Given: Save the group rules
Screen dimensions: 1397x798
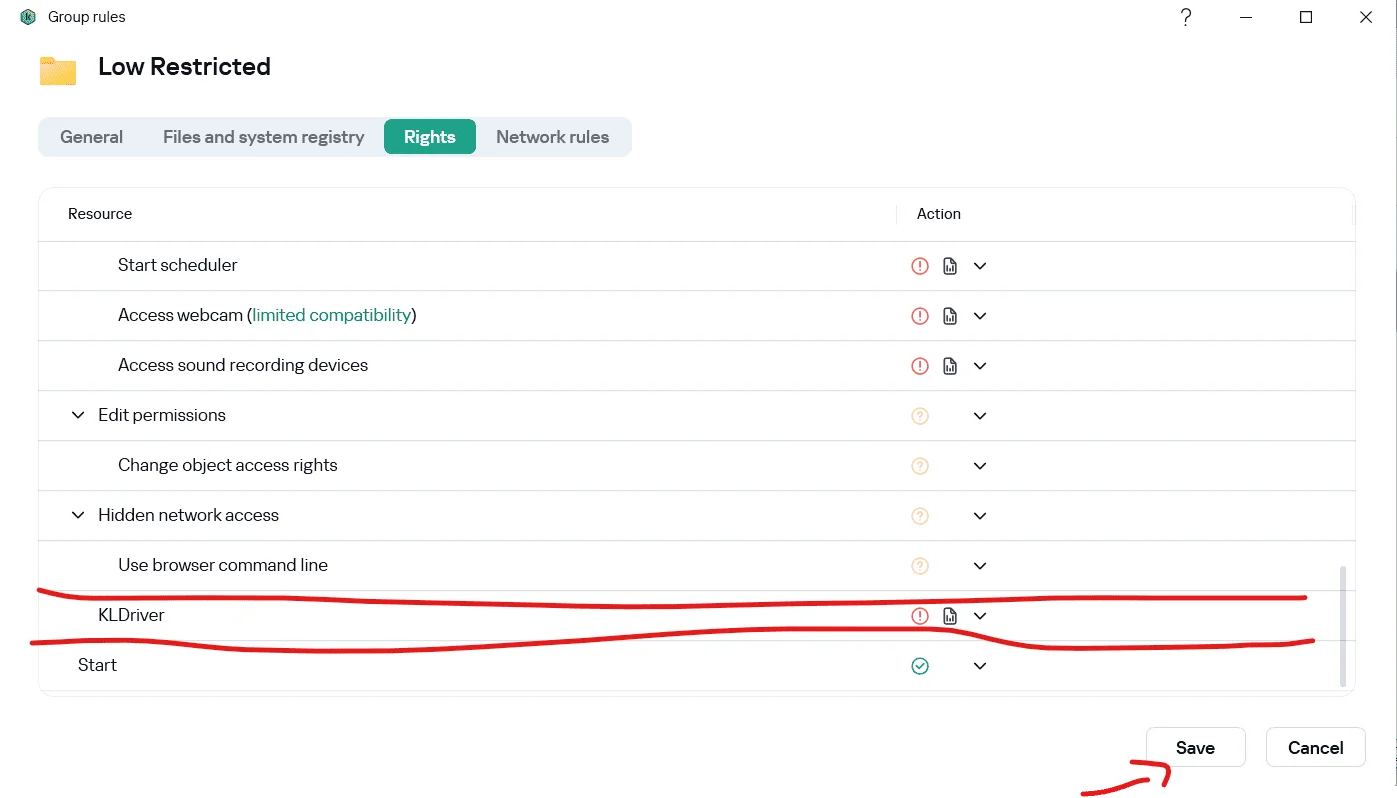Looking at the screenshot, I should pos(1195,747).
